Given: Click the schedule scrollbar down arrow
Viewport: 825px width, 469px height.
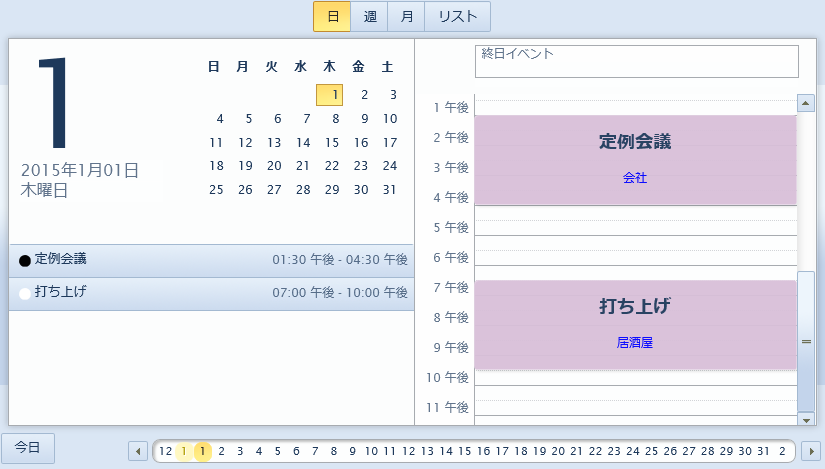Looking at the screenshot, I should pyautogui.click(x=806, y=420).
